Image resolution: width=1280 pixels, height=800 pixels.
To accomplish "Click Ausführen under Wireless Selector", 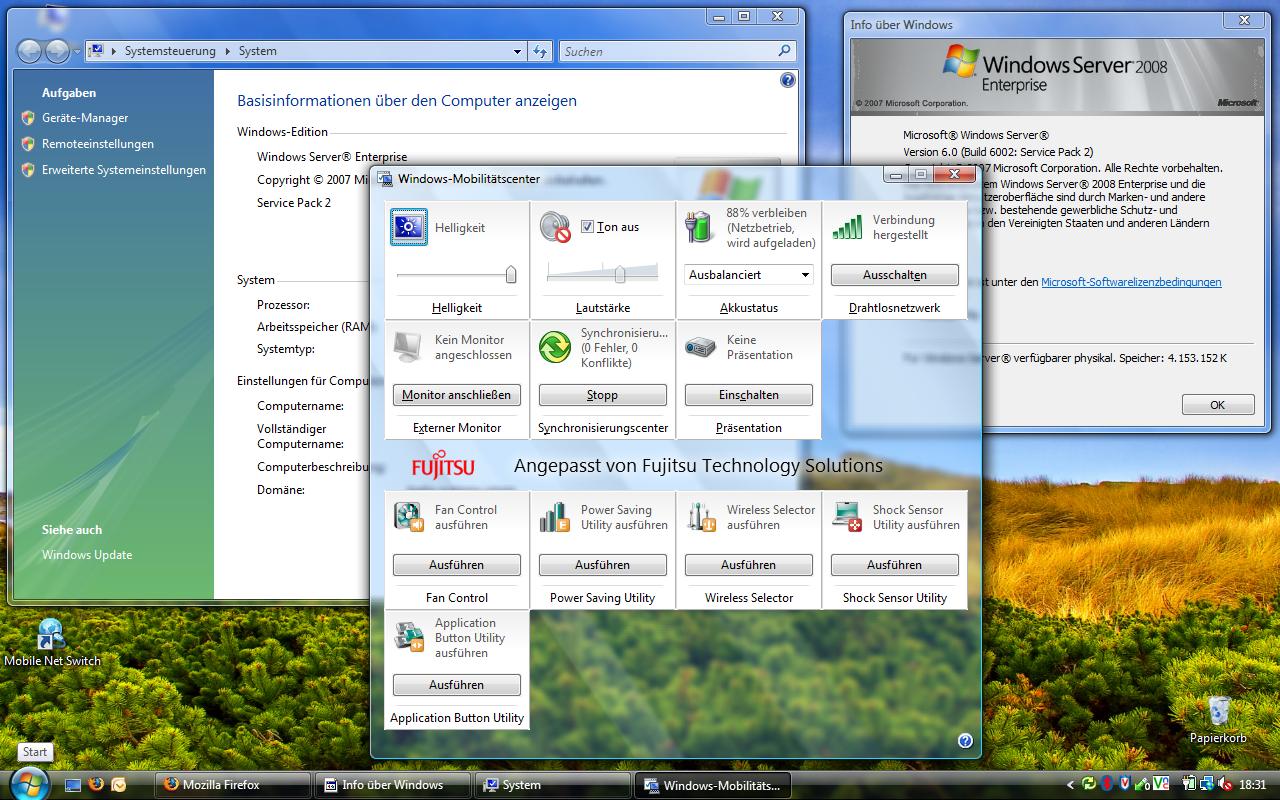I will click(x=749, y=565).
